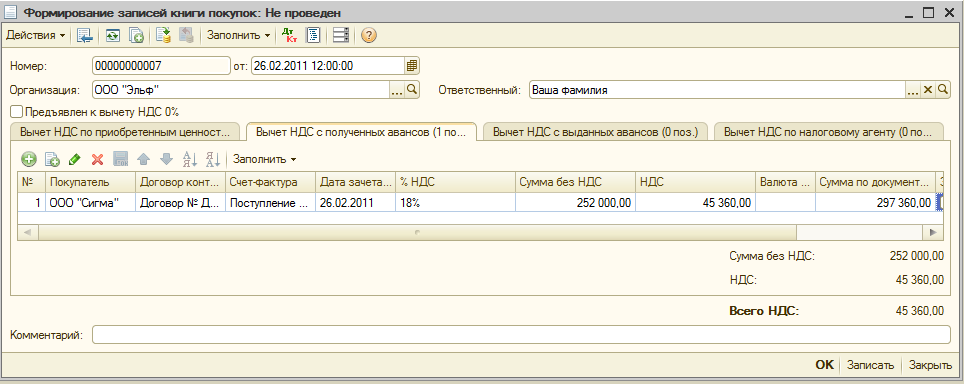The image size is (964, 384).
Task: Select the table cell 252 000,00
Action: tap(575, 202)
